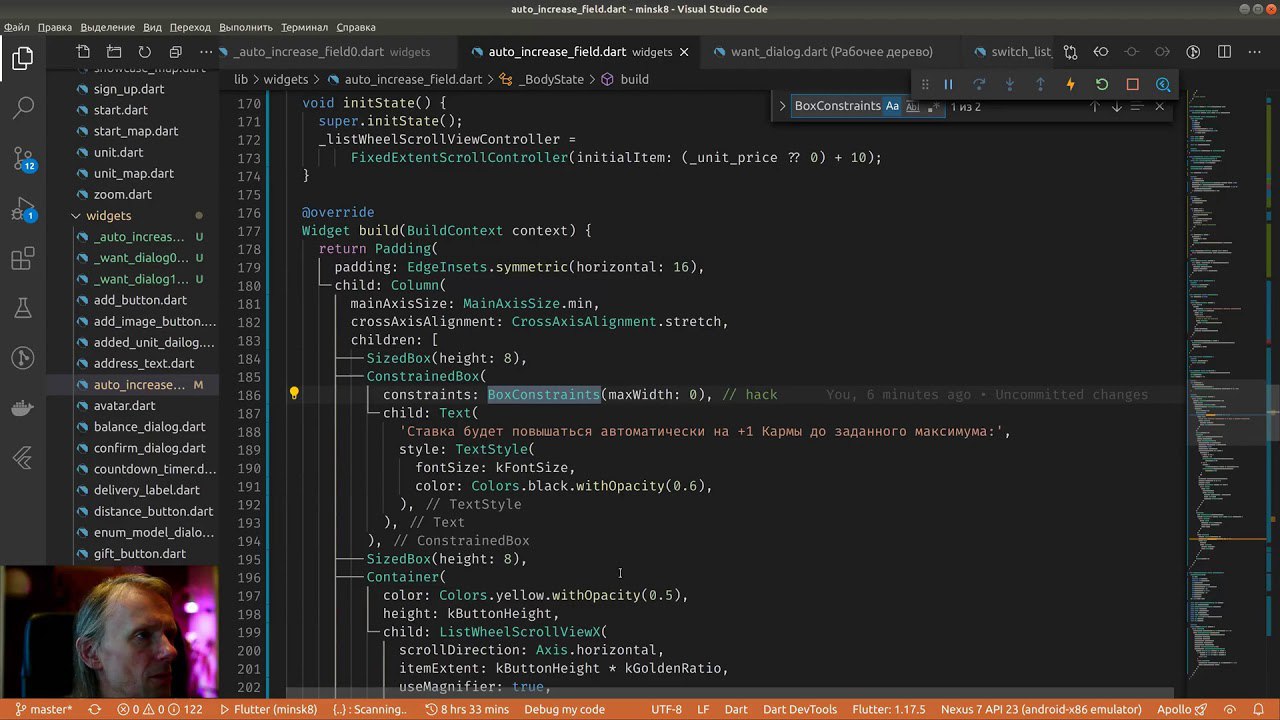Image resolution: width=1280 pixels, height=720 pixels.
Task: Open Справка menu
Action: click(x=356, y=27)
